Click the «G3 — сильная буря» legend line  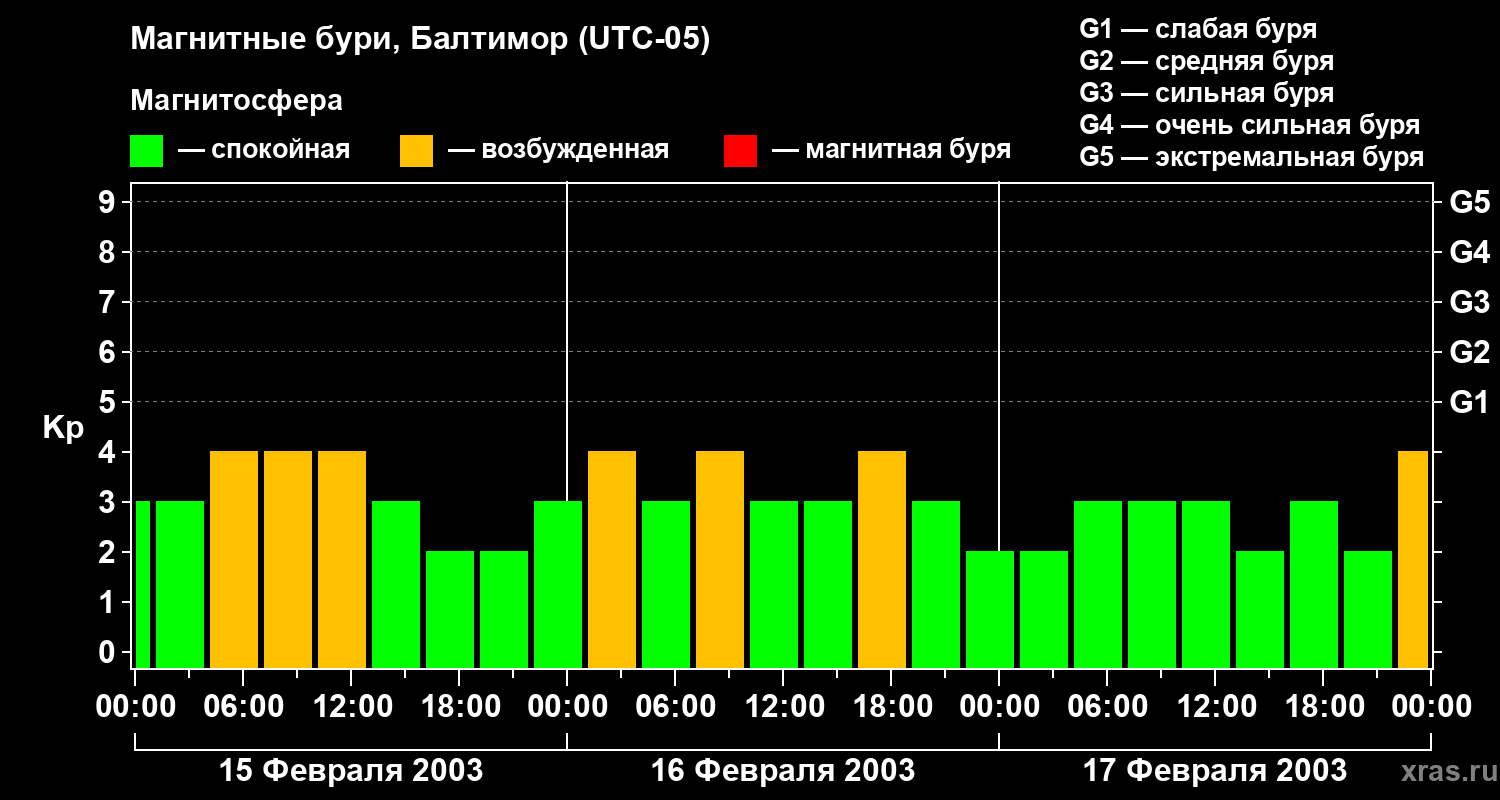1207,93
